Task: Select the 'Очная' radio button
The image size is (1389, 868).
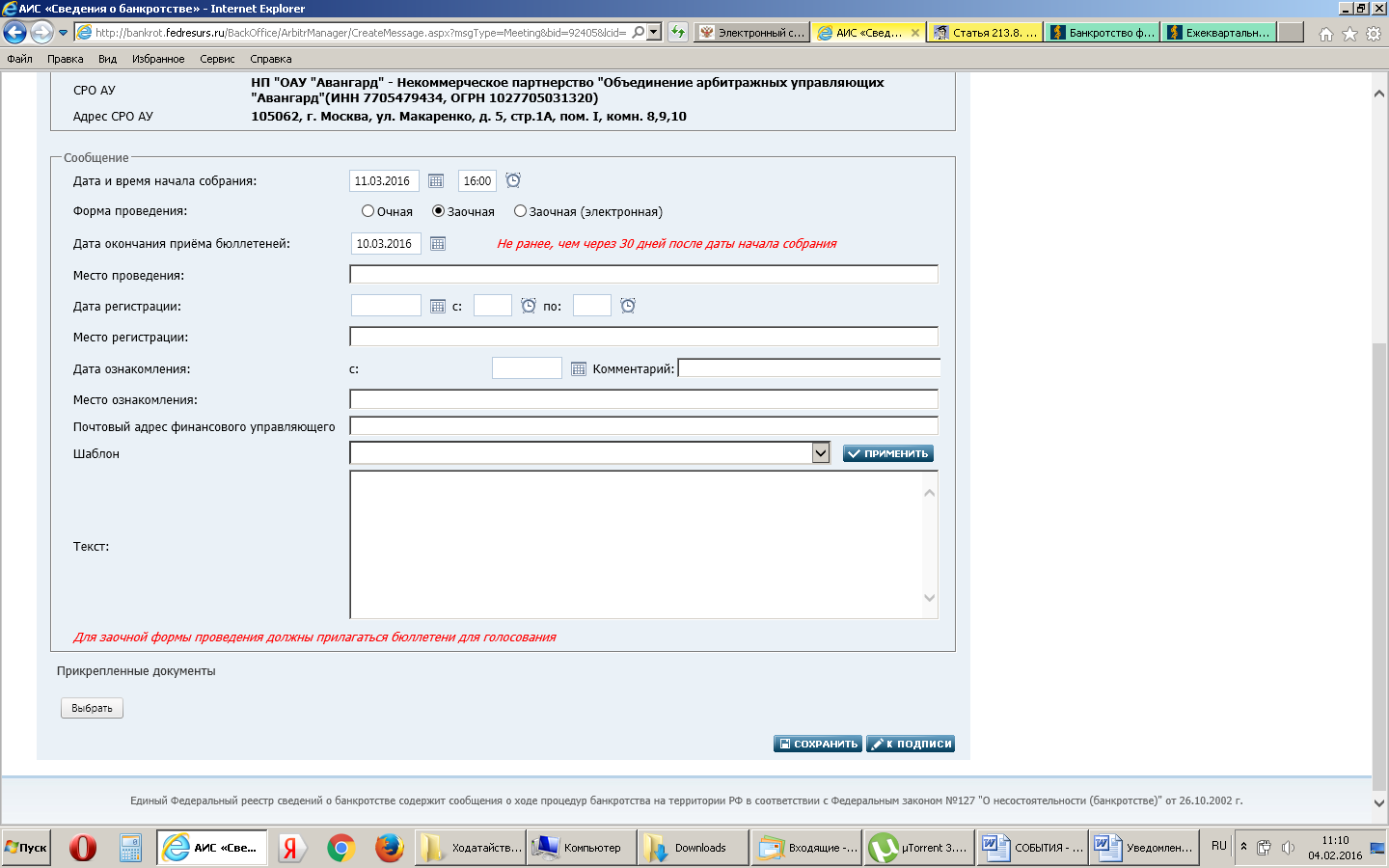Action: click(368, 211)
